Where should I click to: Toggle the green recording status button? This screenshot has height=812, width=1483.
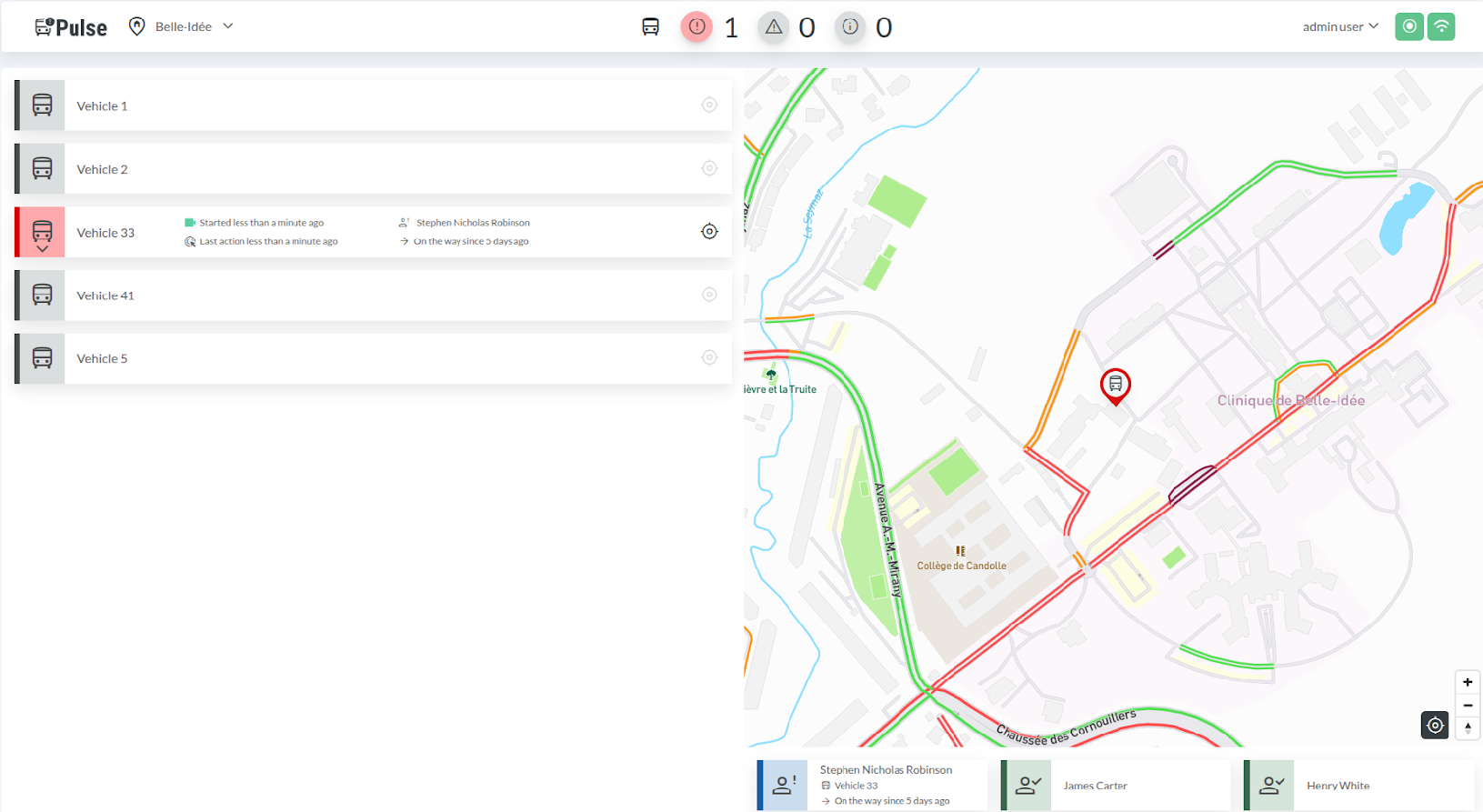[1408, 26]
